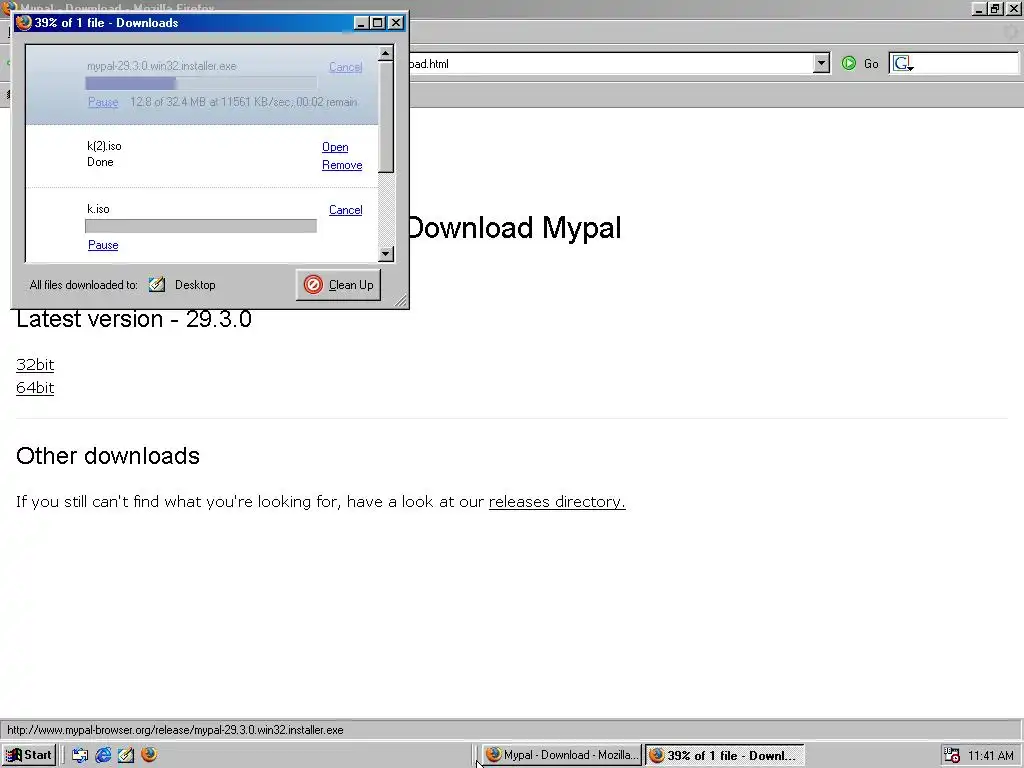Image resolution: width=1024 pixels, height=768 pixels.
Task: Maximize the Downloads window
Action: 378,23
